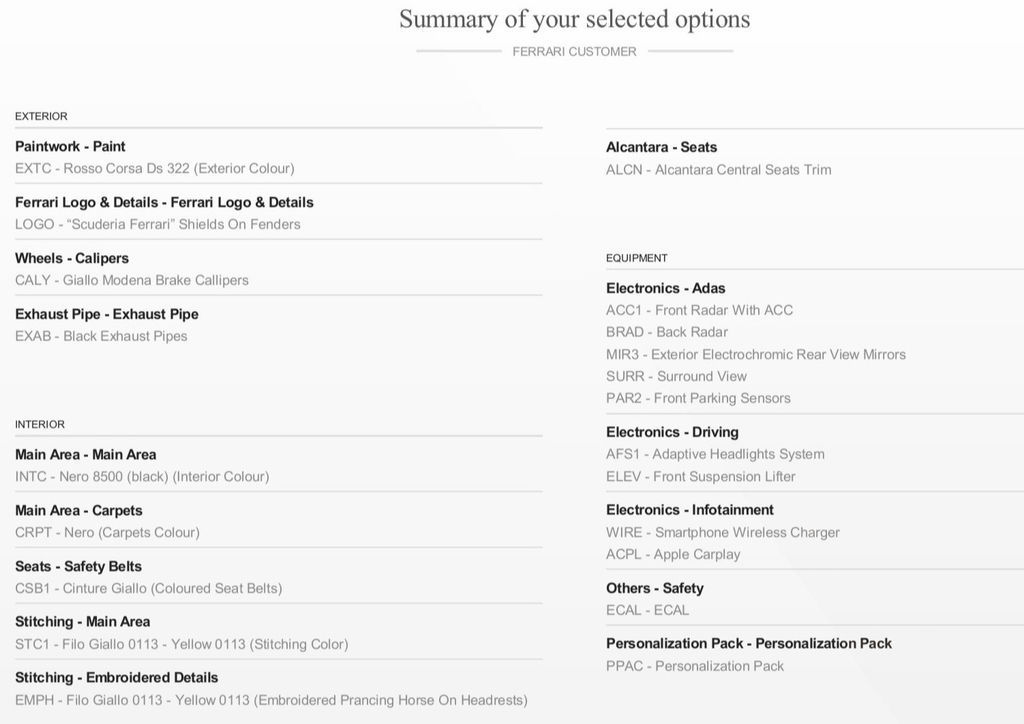The image size is (1024, 724).
Task: Select Front Radar With ACC option
Action: (x=699, y=310)
